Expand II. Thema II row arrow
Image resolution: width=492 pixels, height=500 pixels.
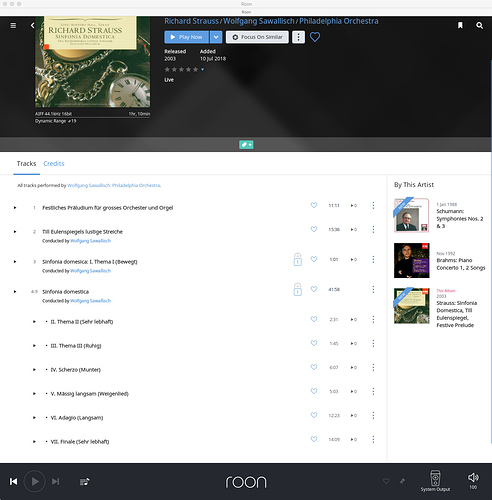point(34,322)
